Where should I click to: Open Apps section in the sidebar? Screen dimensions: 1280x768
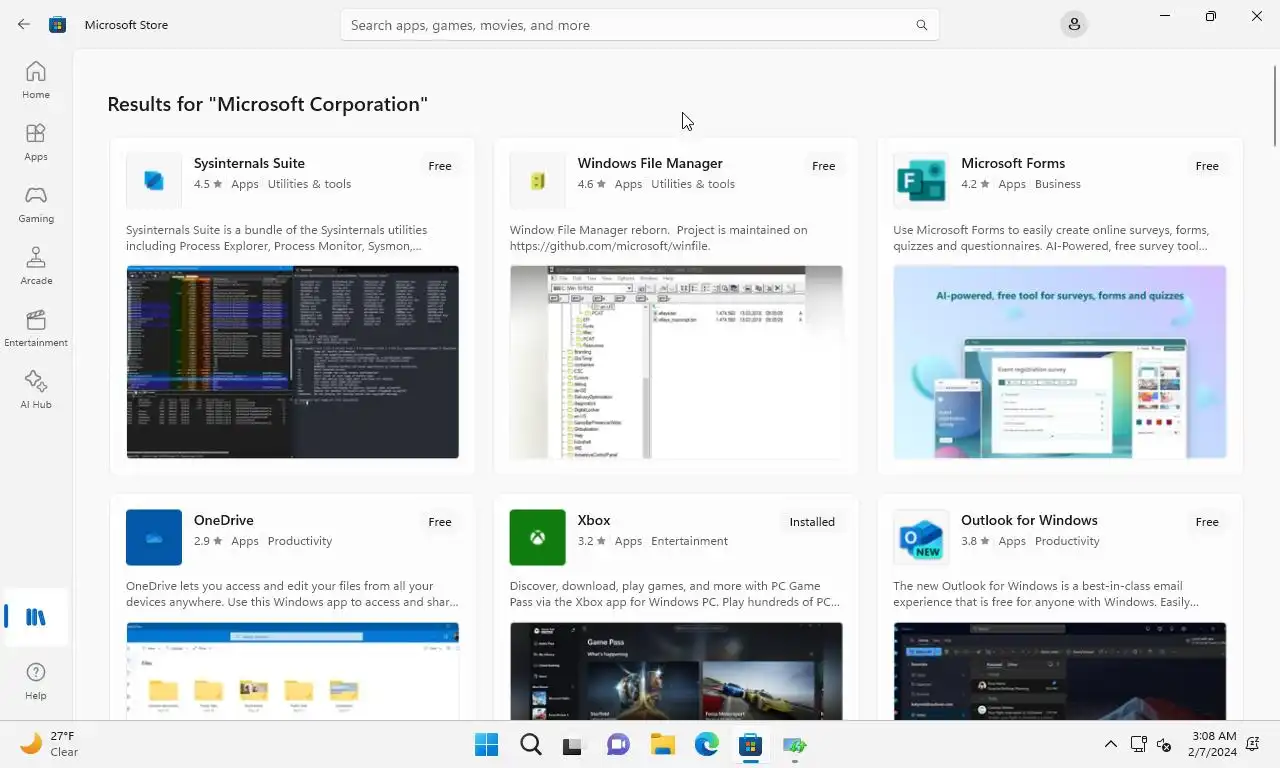[x=36, y=142]
